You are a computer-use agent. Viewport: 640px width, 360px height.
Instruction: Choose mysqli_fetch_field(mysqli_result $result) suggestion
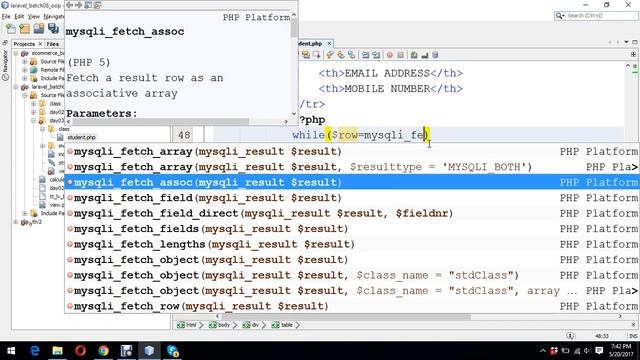pyautogui.click(x=352, y=198)
